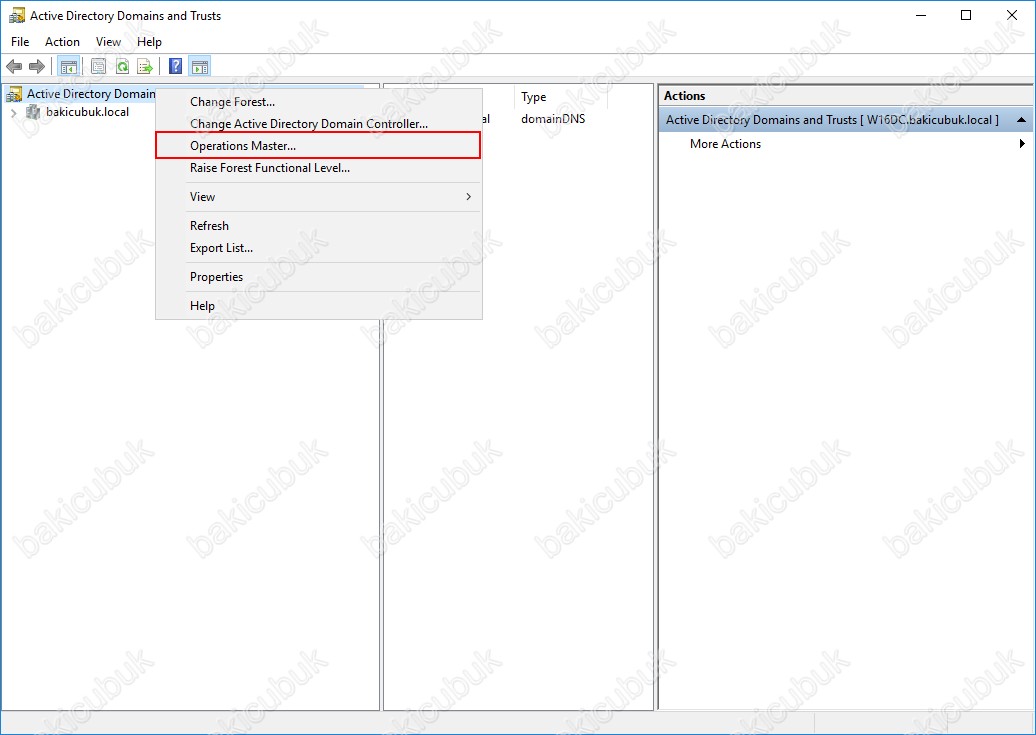Choose Export List... from context menu
The width and height of the screenshot is (1036, 735).
click(x=318, y=248)
